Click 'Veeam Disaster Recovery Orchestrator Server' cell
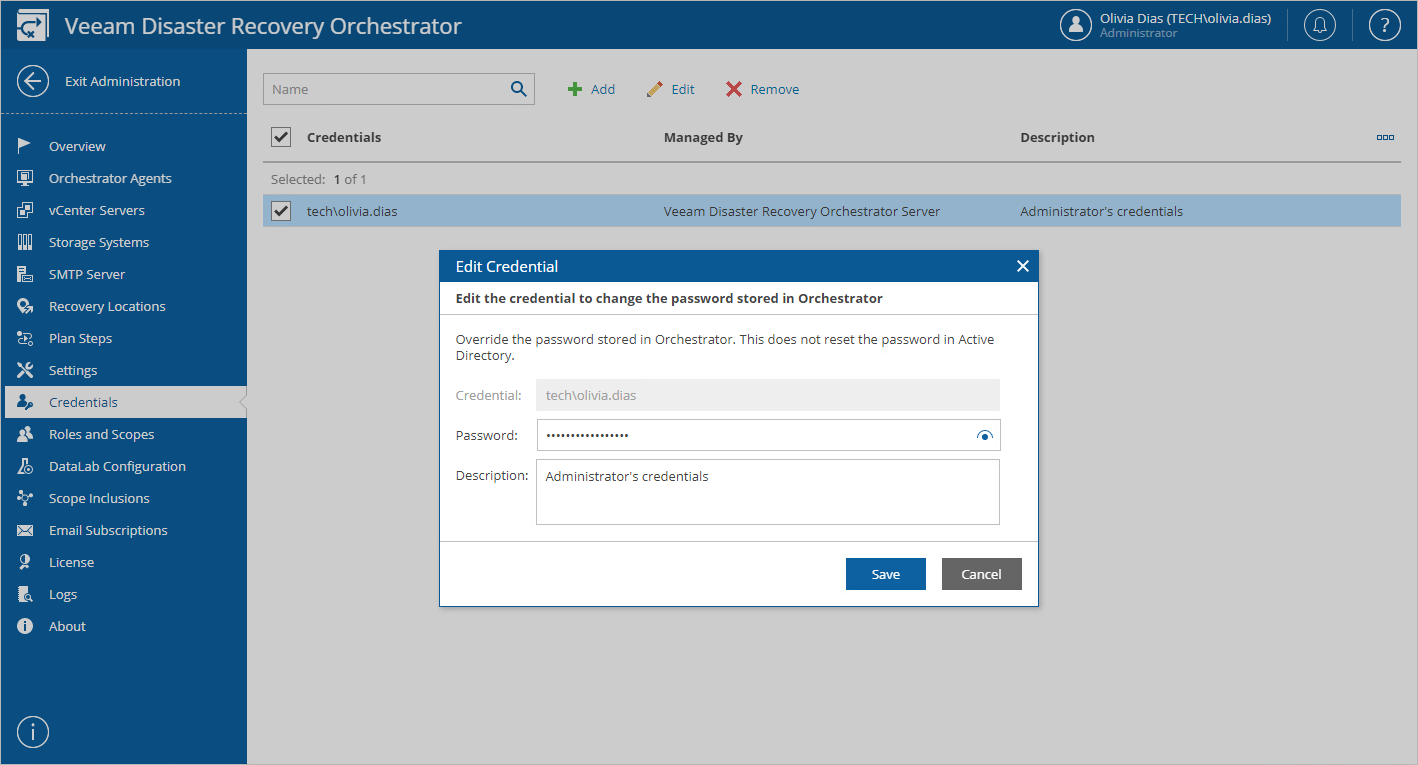1418x765 pixels. (802, 211)
